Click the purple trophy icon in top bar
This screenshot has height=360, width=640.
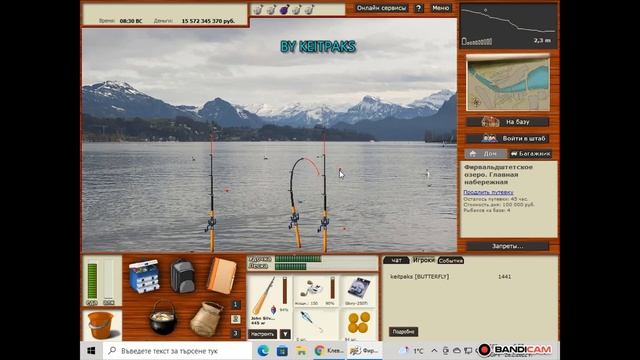point(284,9)
